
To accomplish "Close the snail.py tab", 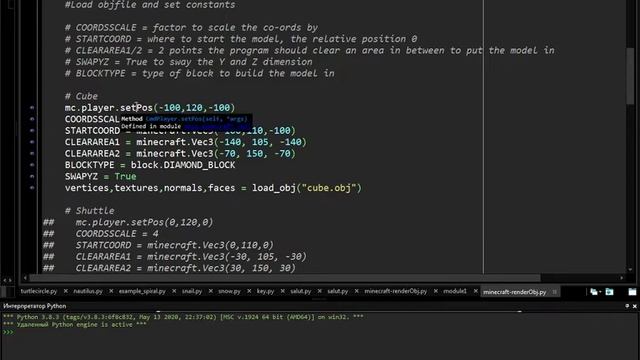I will tap(210, 291).
